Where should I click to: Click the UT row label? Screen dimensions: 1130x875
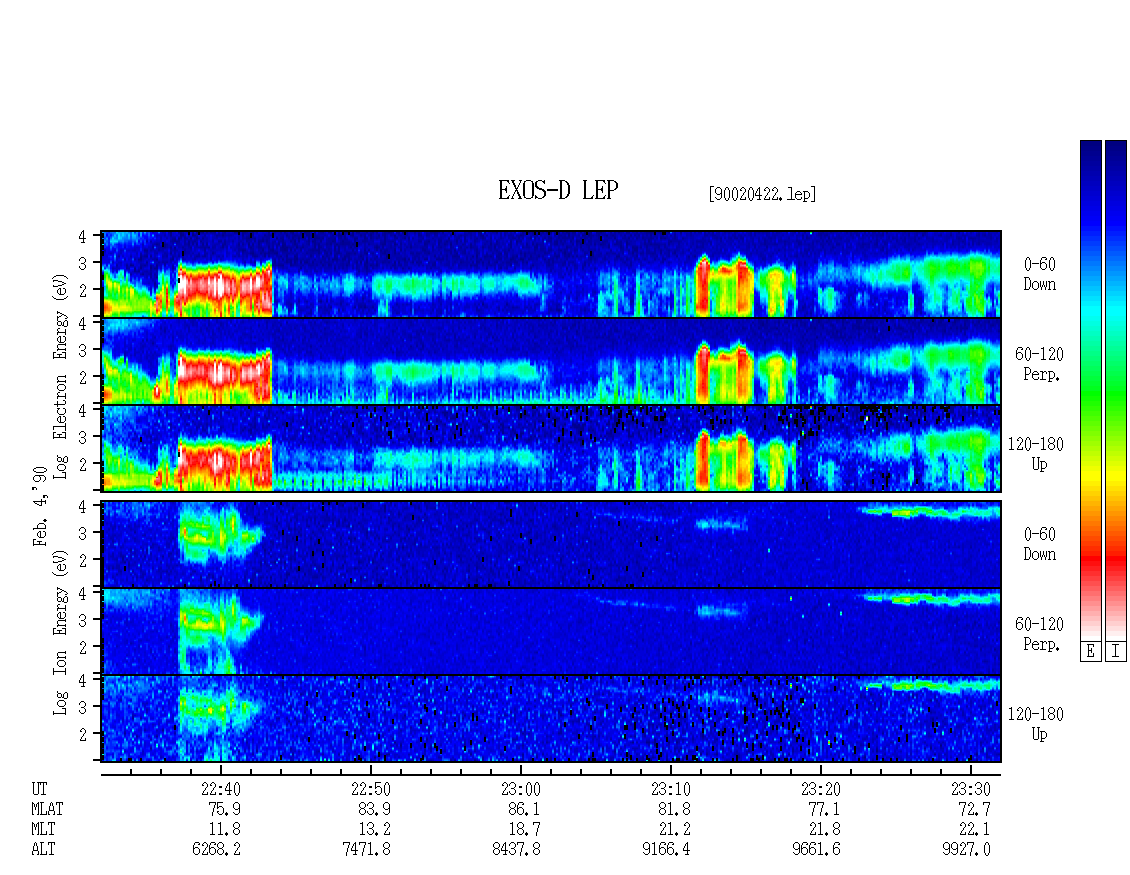click(x=39, y=789)
